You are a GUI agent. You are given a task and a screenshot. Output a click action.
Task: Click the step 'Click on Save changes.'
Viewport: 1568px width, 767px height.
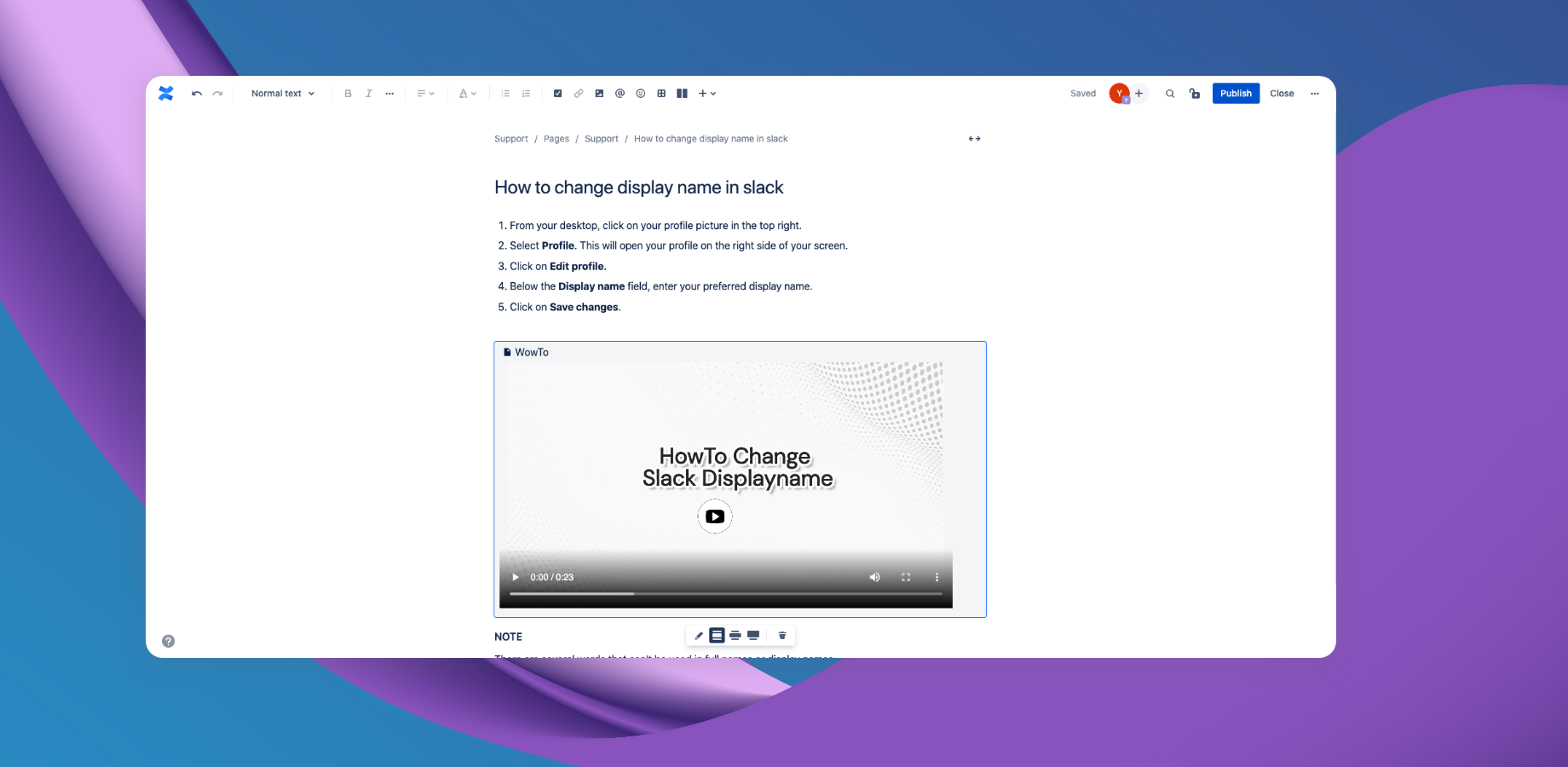tap(565, 307)
